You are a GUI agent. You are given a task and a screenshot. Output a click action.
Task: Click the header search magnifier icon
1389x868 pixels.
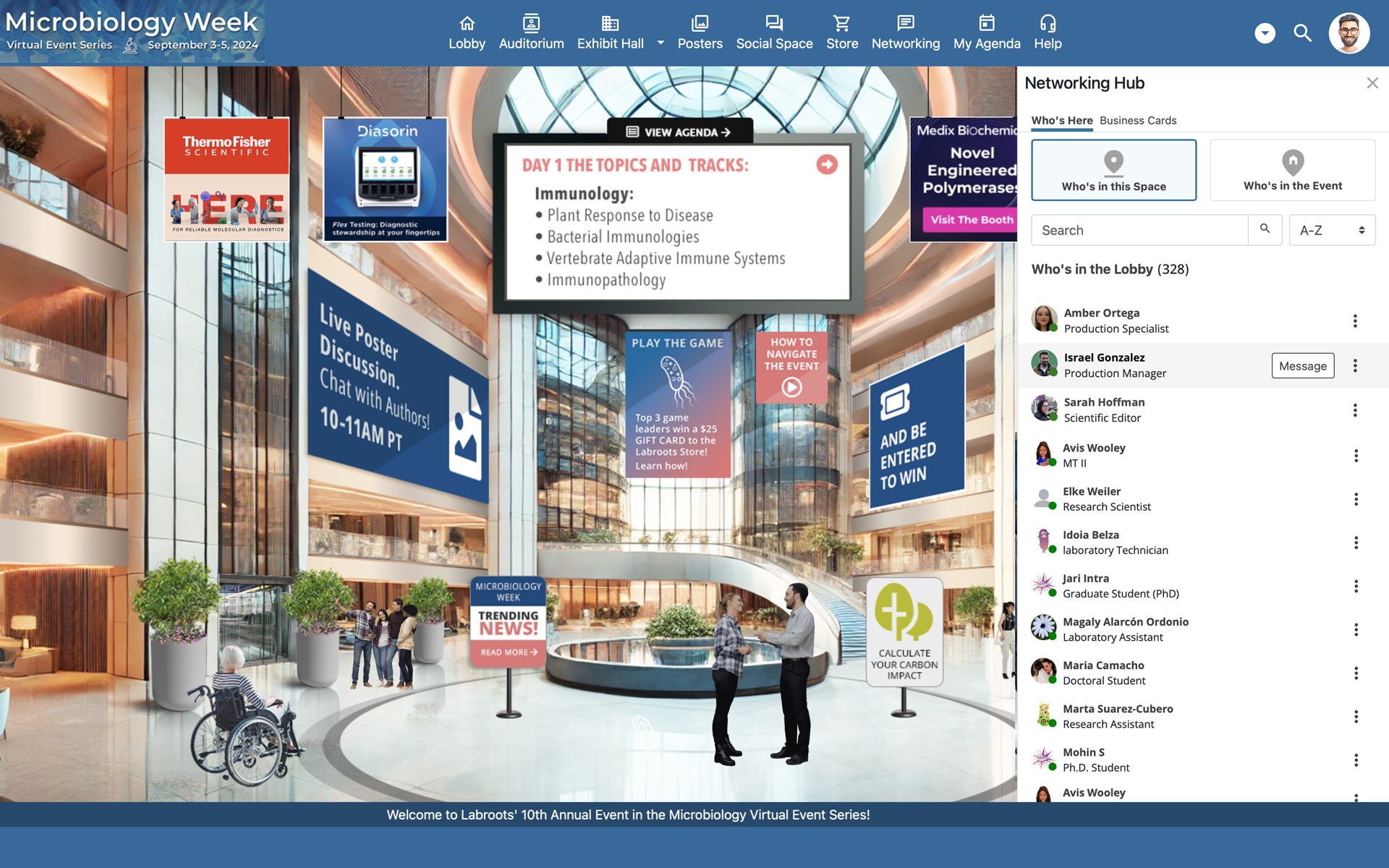coord(1302,33)
